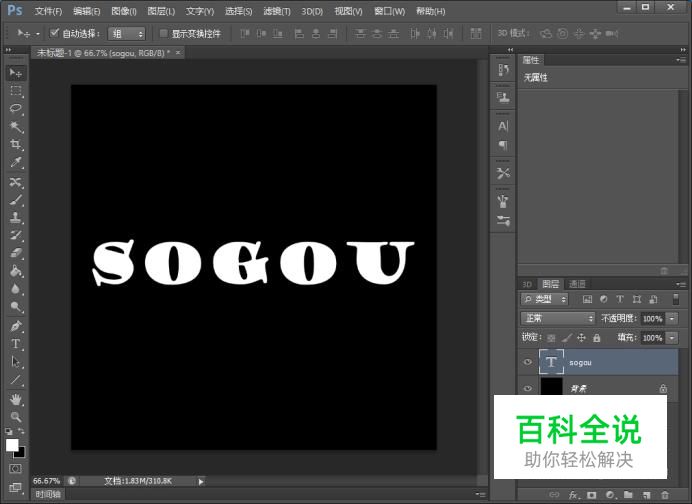
Task: Select the sogou layer thumbnail
Action: pyautogui.click(x=551, y=362)
